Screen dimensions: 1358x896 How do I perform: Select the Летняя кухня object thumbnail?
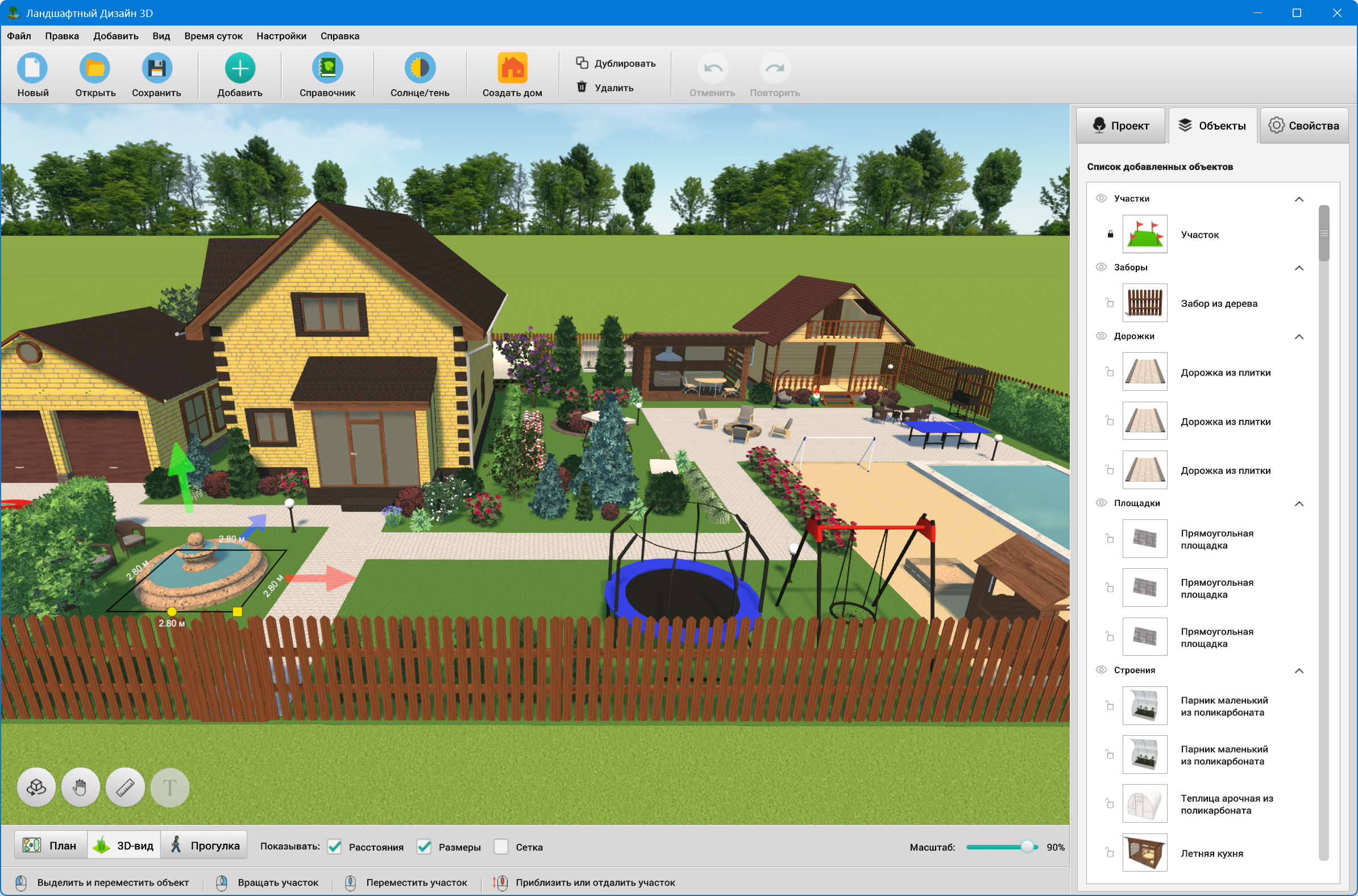click(1144, 853)
